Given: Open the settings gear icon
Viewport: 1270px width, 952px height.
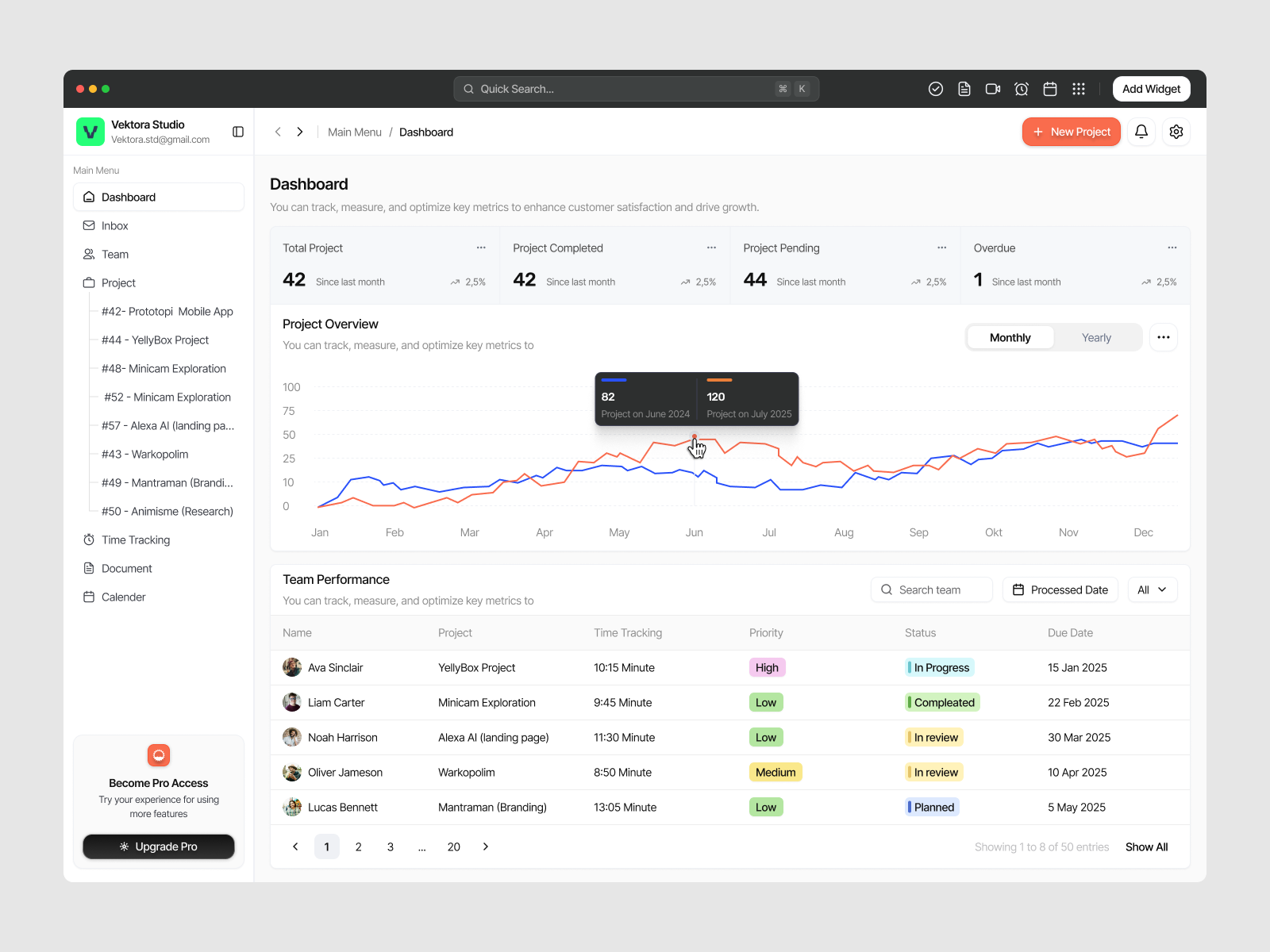Looking at the screenshot, I should (1176, 132).
